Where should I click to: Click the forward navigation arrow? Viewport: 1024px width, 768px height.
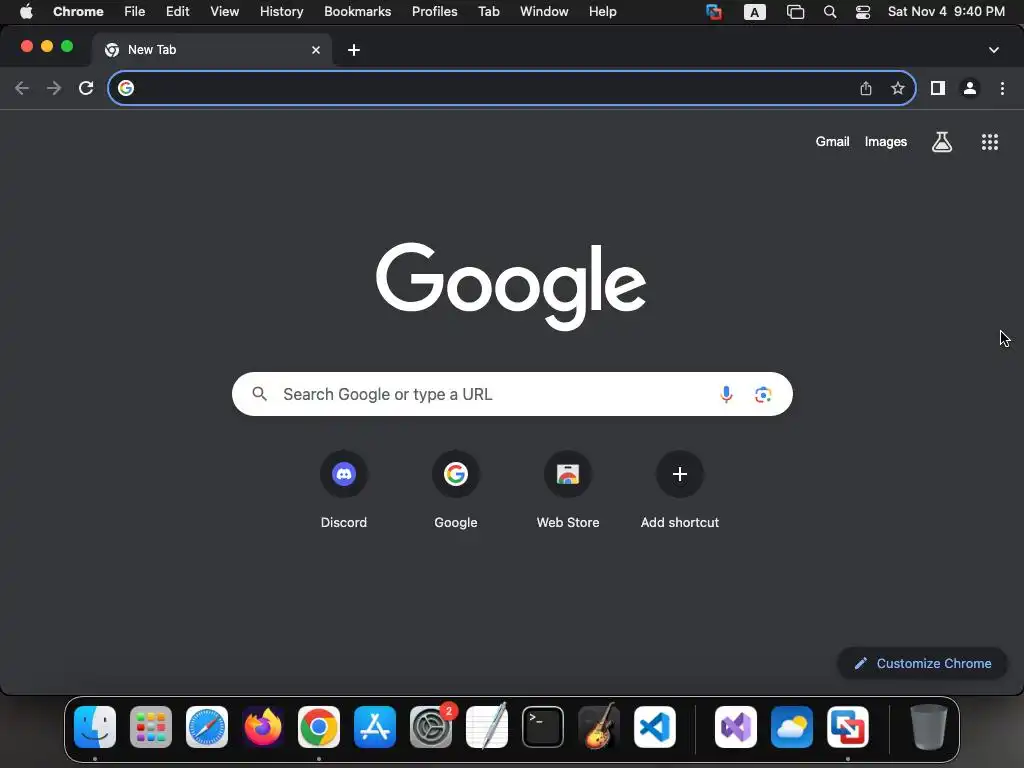[54, 88]
